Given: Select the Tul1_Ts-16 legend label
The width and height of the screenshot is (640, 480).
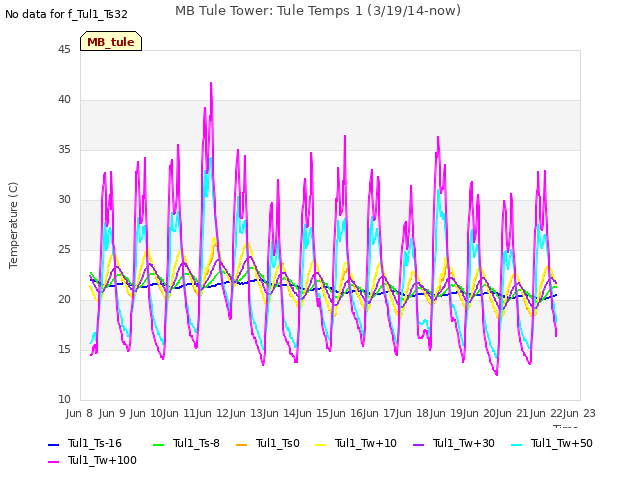Looking at the screenshot, I should (95, 443).
